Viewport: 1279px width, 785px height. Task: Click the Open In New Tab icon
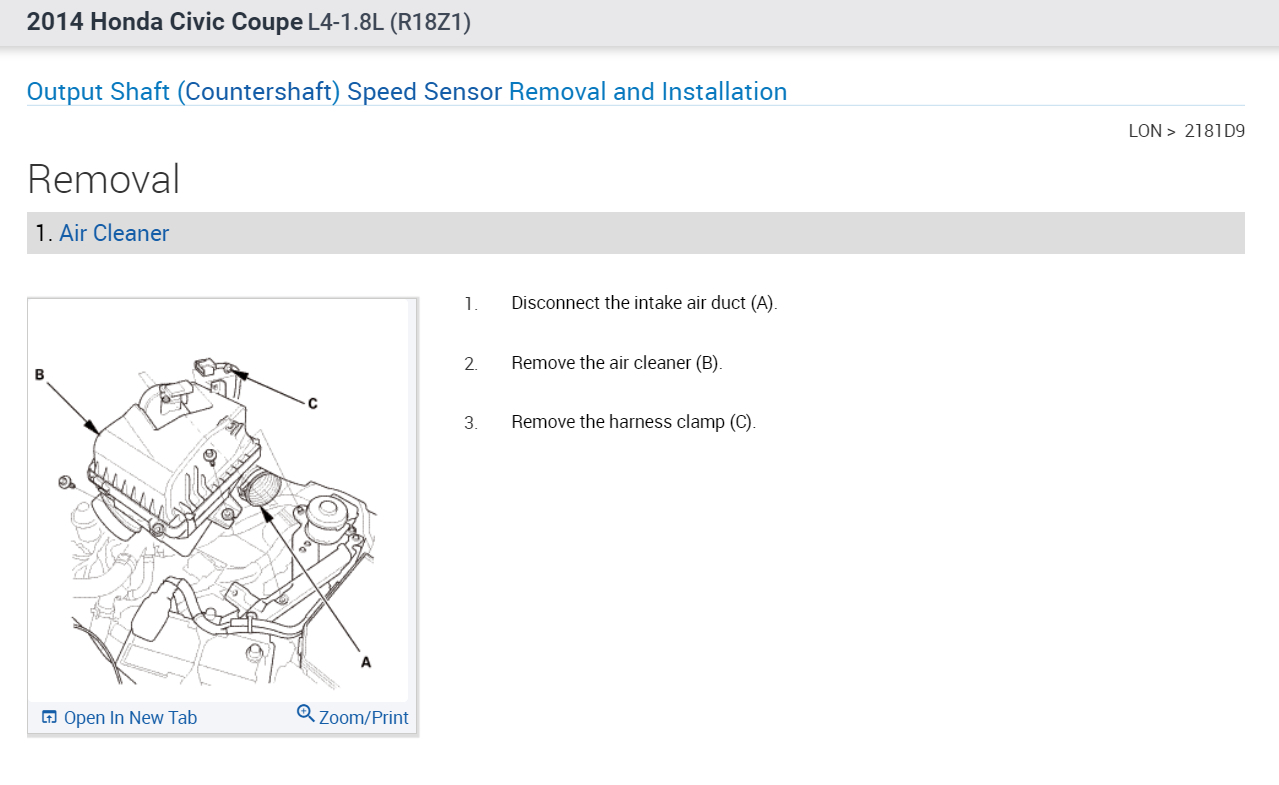point(49,717)
